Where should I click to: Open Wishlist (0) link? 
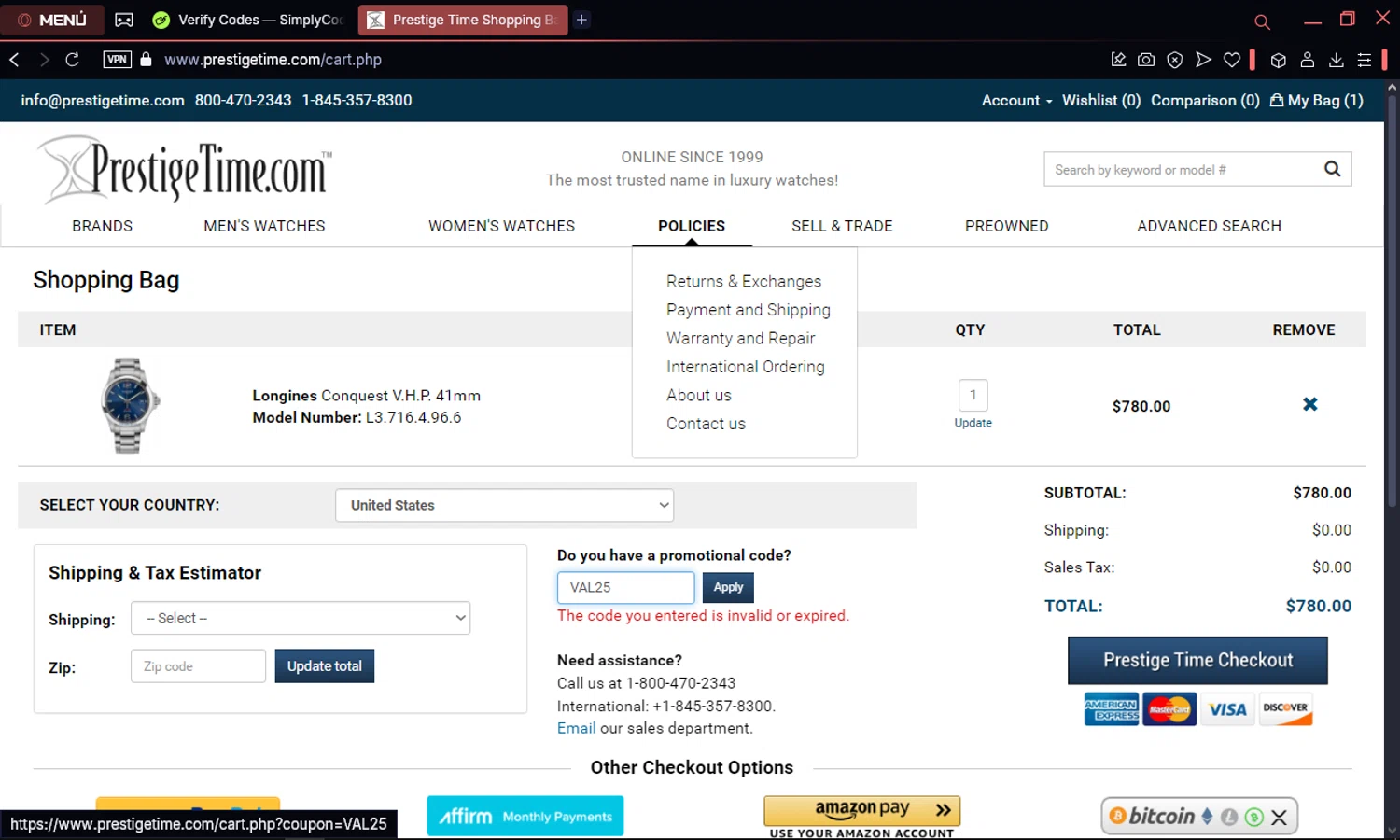[1101, 100]
